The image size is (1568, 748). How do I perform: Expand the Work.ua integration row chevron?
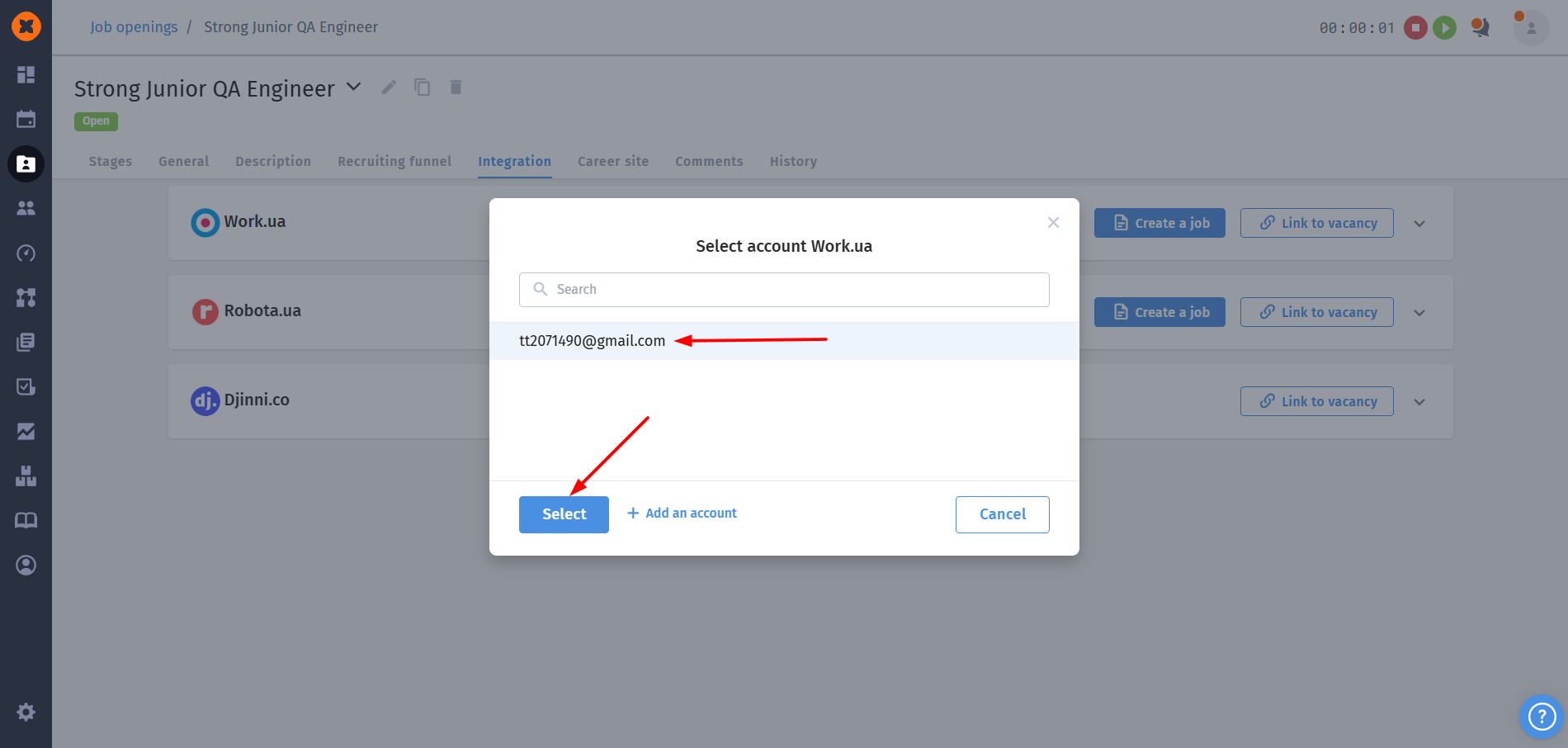click(1419, 224)
